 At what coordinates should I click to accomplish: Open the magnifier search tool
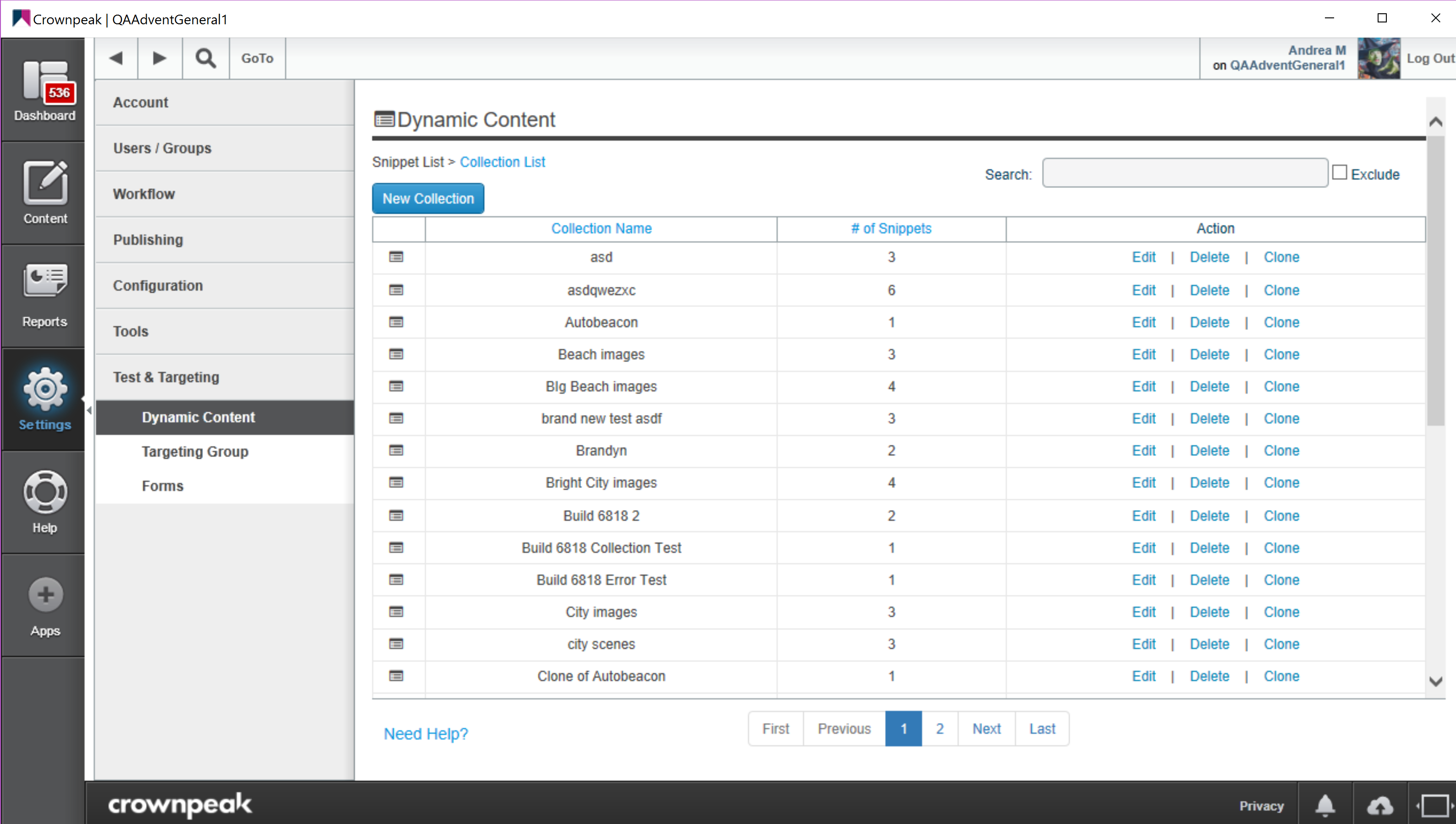[x=205, y=58]
